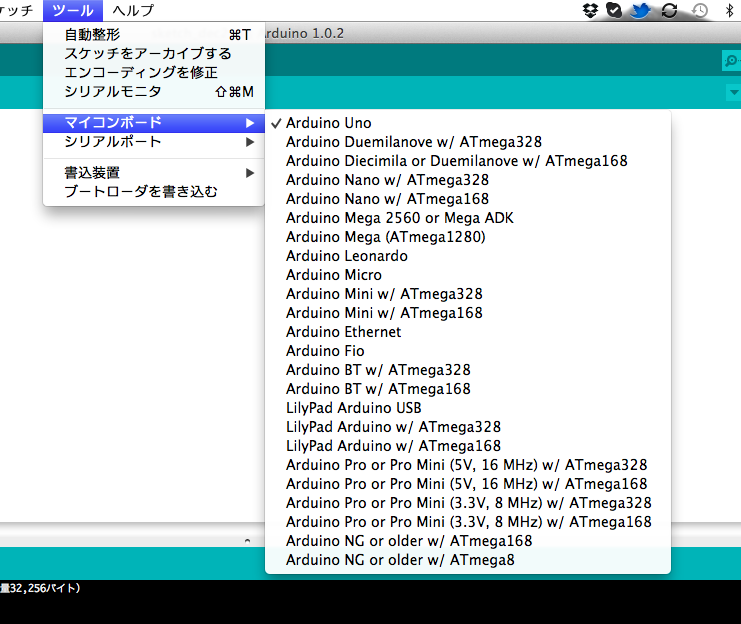The width and height of the screenshot is (741, 624).
Task: Select Arduino Nano w/ ATmega168
Action: [x=468, y=199]
